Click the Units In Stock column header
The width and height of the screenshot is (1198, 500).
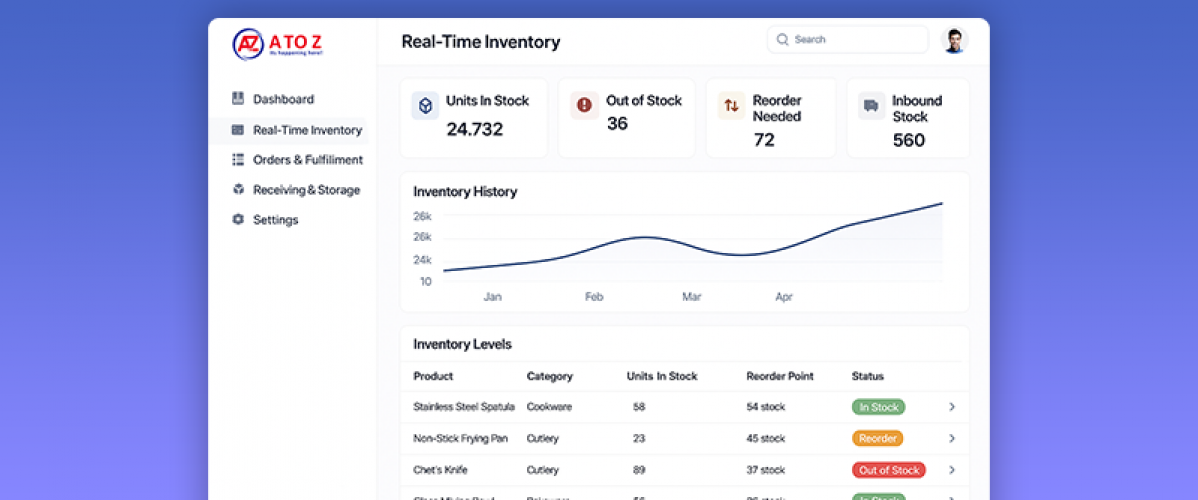coord(662,376)
